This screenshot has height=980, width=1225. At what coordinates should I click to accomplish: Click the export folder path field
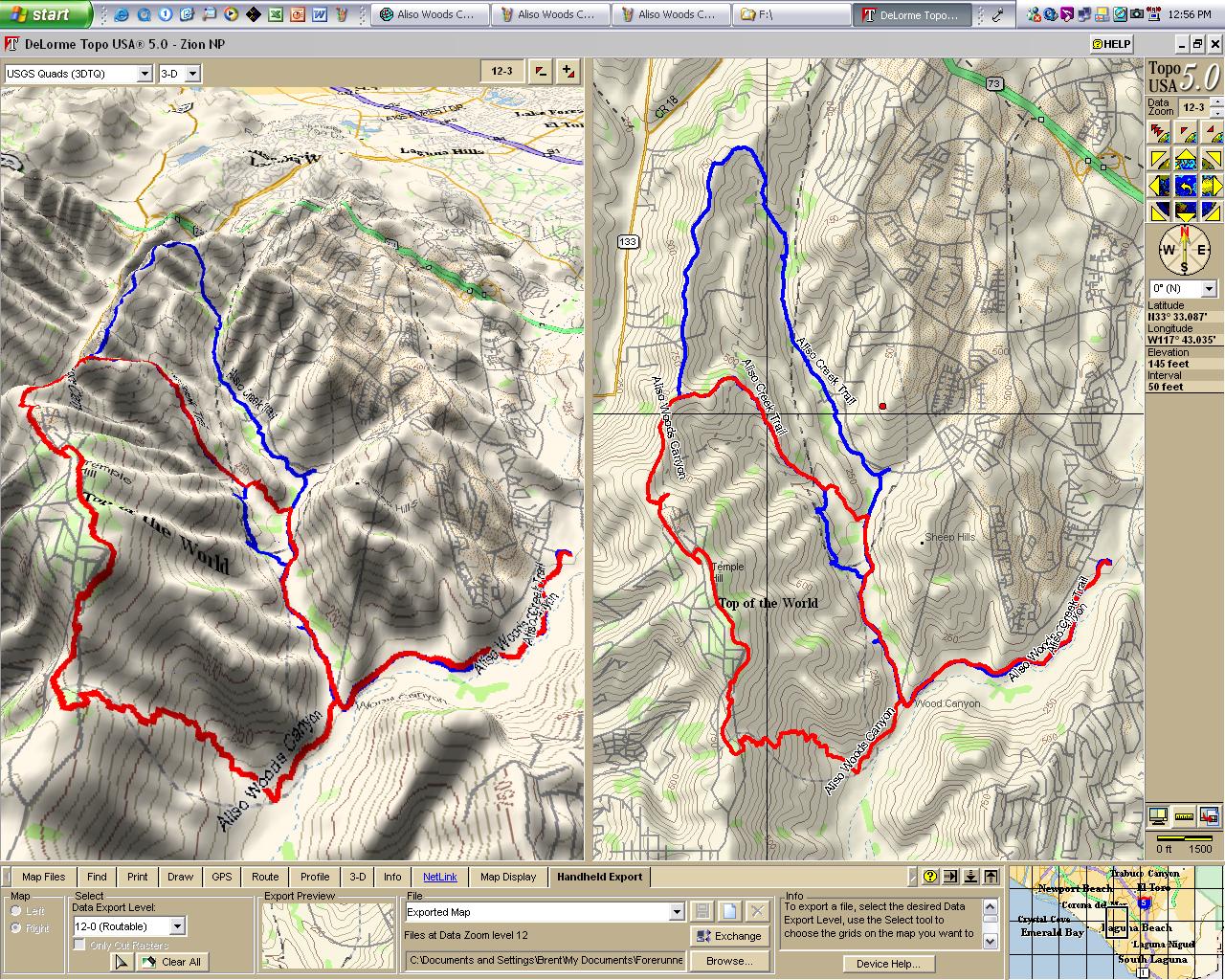point(545,961)
